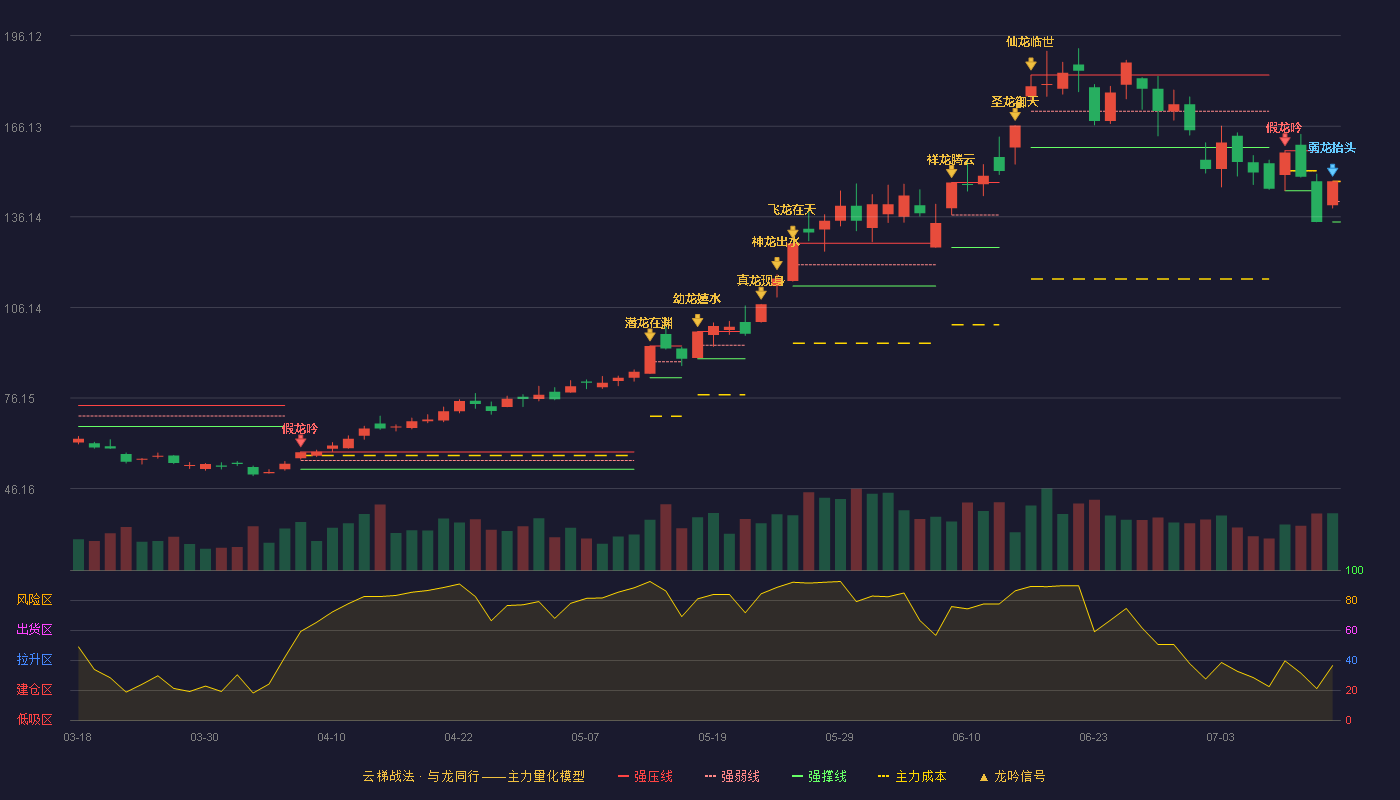This screenshot has width=1400, height=800.
Task: Click the 03-18 date label
Action: point(77,737)
